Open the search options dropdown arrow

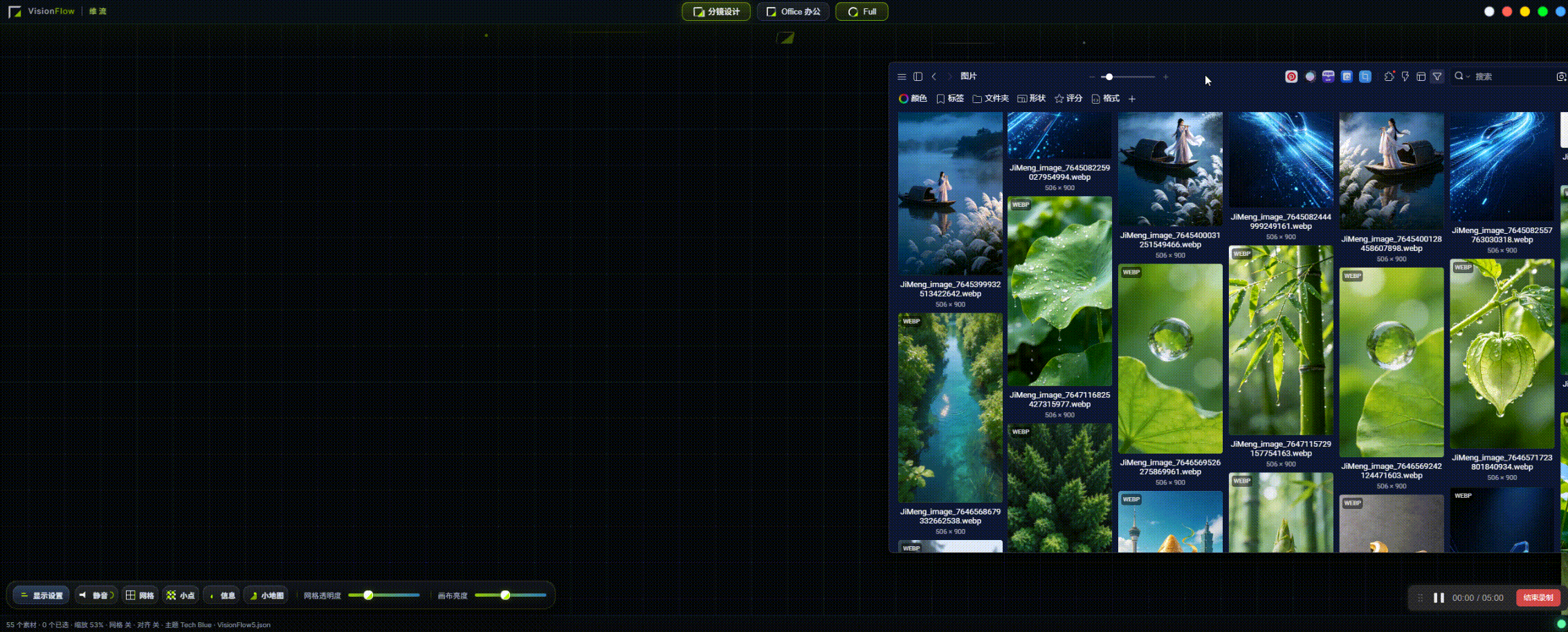(1468, 77)
